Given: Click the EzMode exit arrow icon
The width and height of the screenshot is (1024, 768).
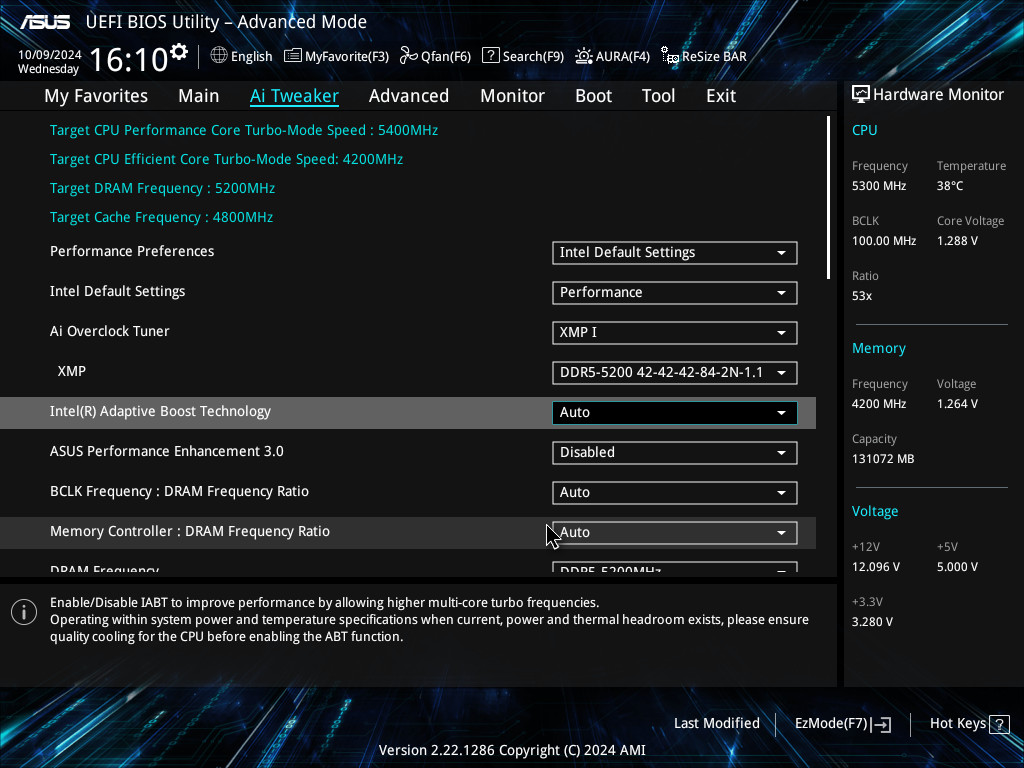Looking at the screenshot, I should click(x=881, y=724).
